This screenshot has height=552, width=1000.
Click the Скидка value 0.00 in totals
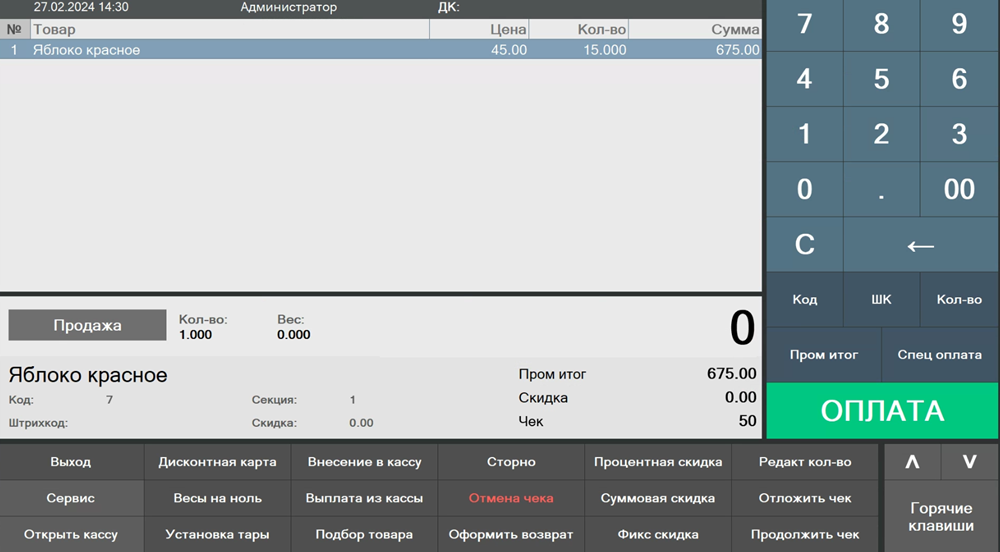(x=740, y=397)
